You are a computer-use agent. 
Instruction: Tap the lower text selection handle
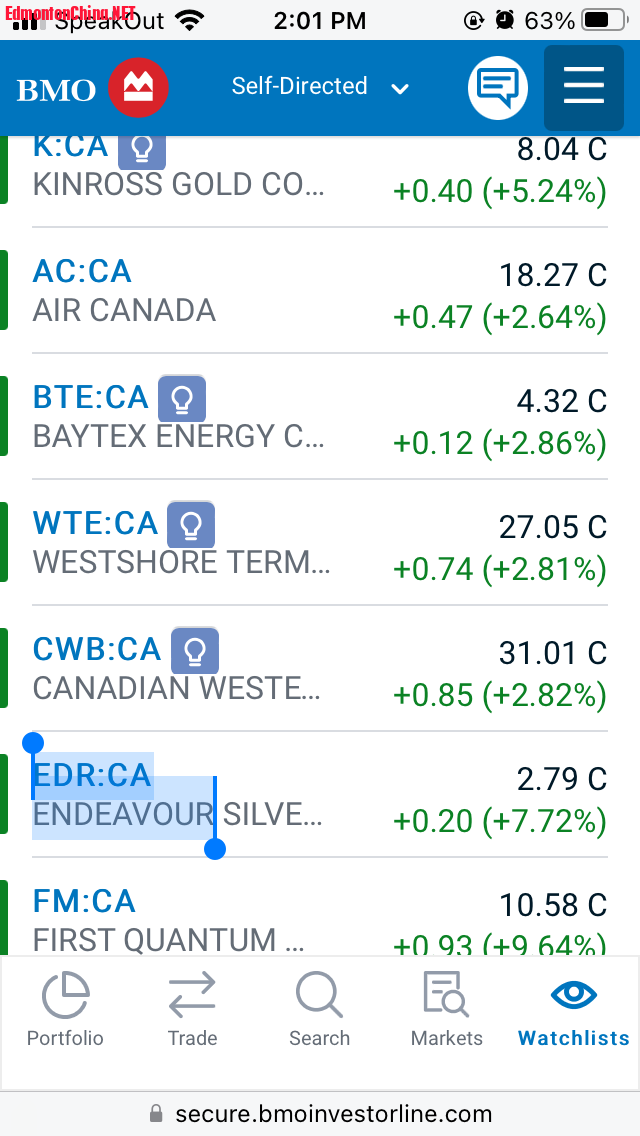(215, 848)
